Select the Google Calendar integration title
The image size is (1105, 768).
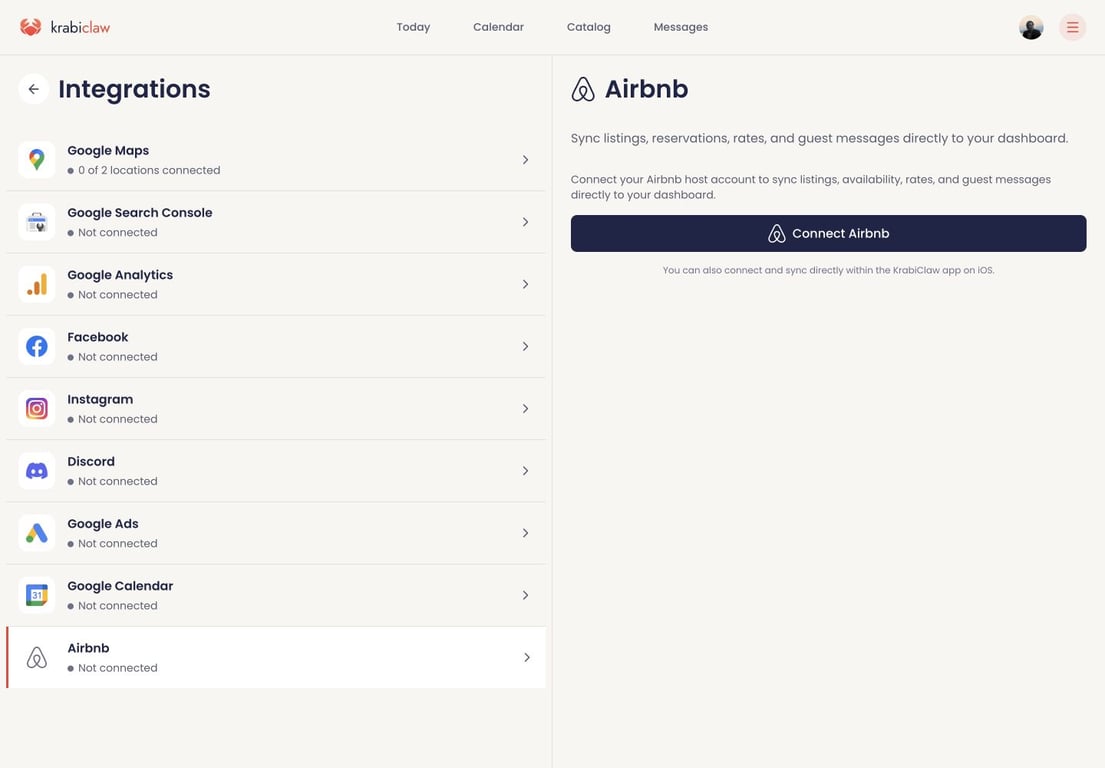tap(120, 586)
